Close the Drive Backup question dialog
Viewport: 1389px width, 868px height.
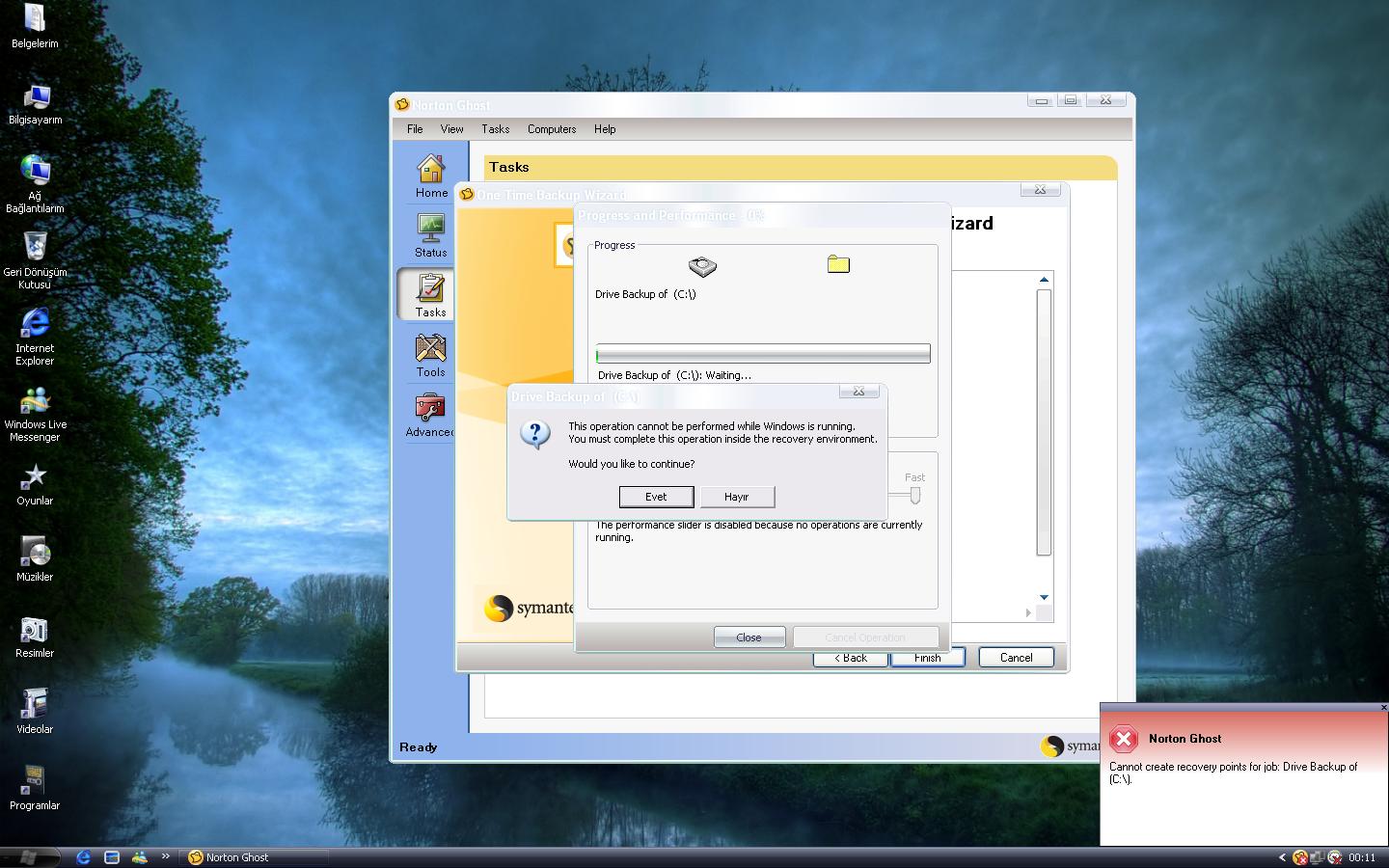point(858,392)
